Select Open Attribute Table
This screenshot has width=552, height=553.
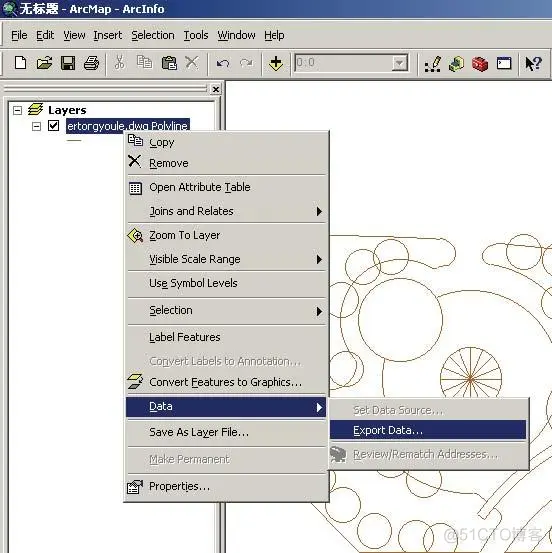(226, 187)
